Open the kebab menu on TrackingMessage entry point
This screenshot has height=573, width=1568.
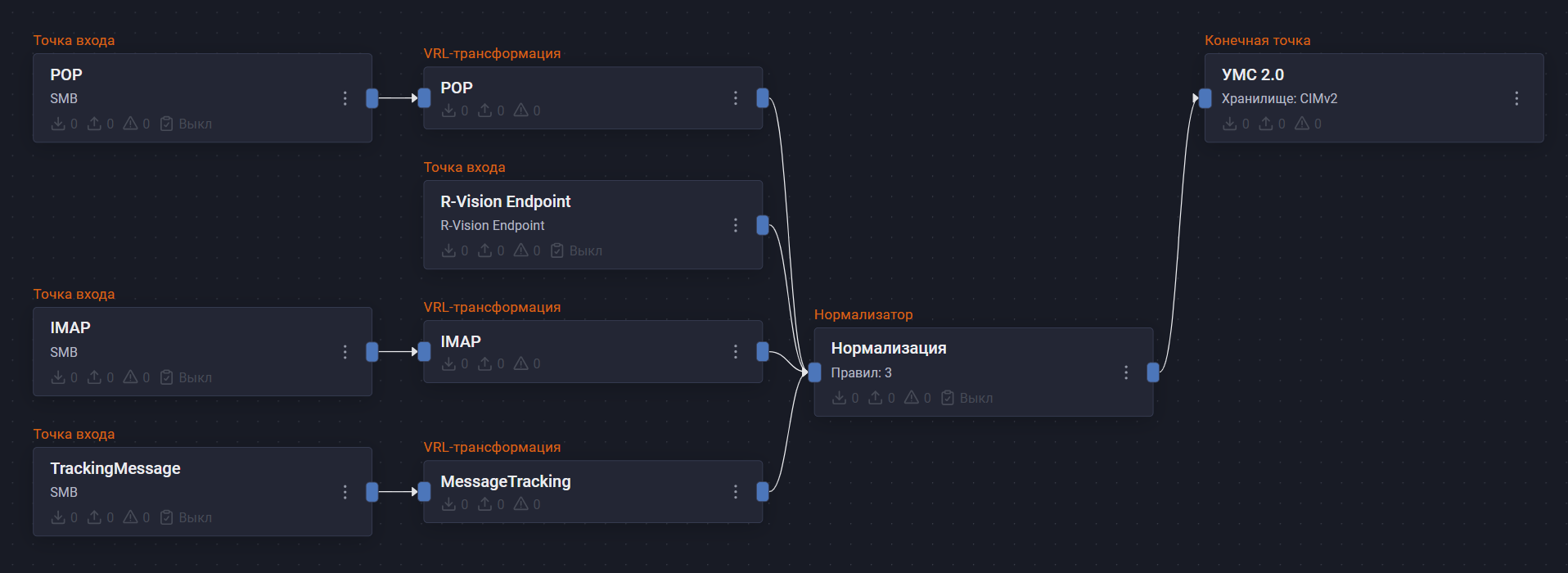345,492
